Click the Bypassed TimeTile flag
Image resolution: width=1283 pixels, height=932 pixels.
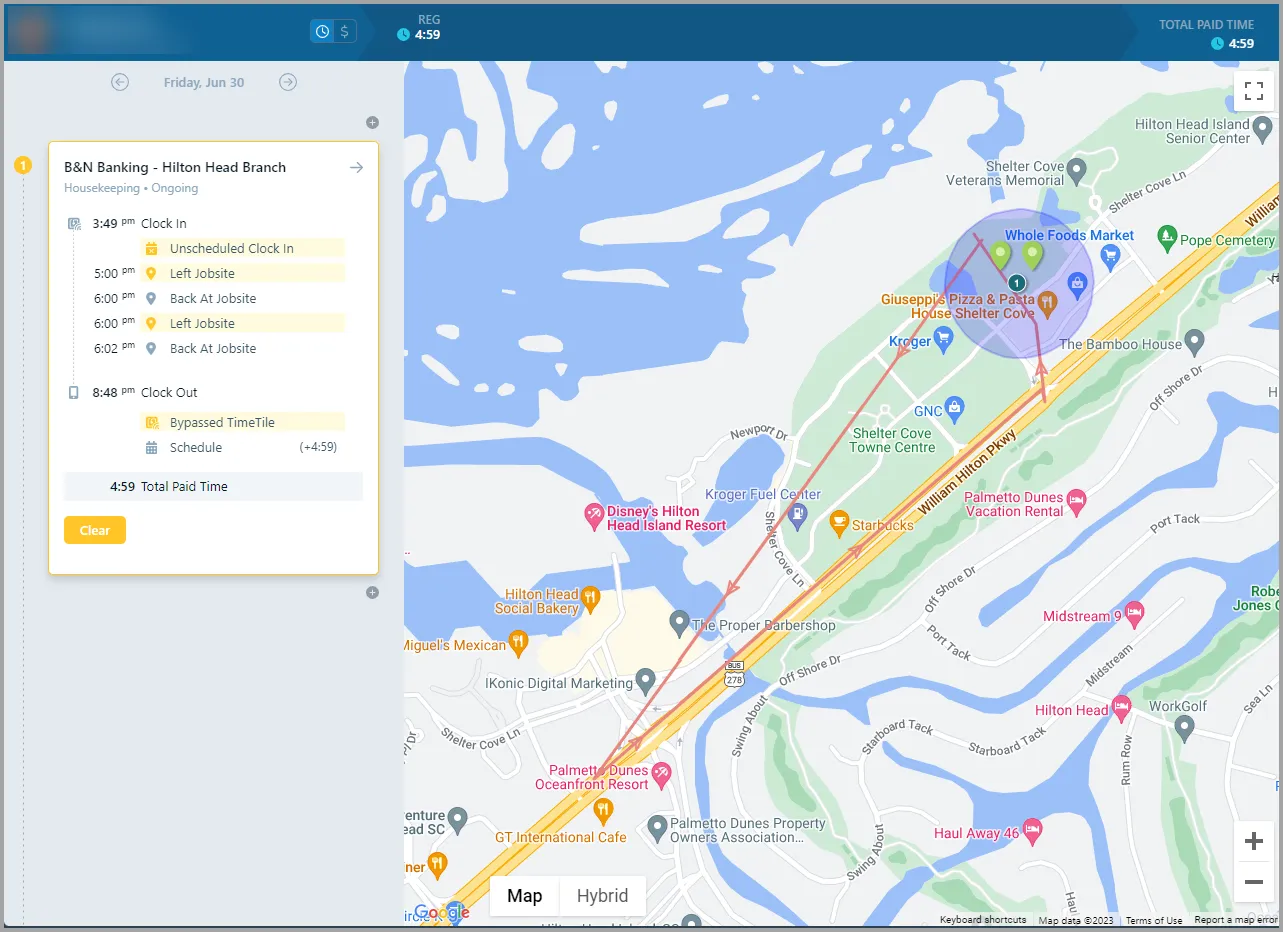coord(243,422)
